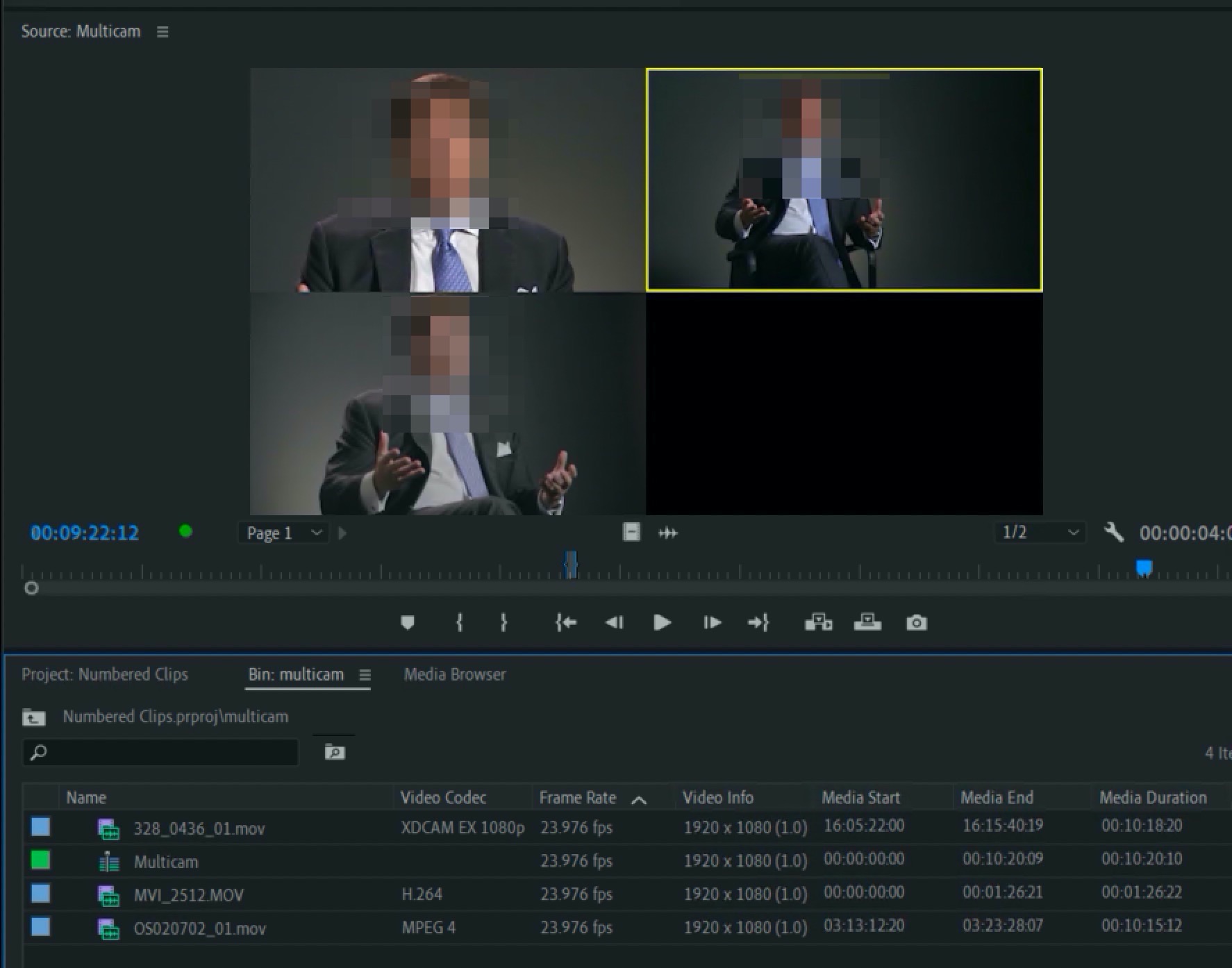This screenshot has height=968, width=1232.
Task: Toggle the green multicam record indicator
Action: pos(185,531)
